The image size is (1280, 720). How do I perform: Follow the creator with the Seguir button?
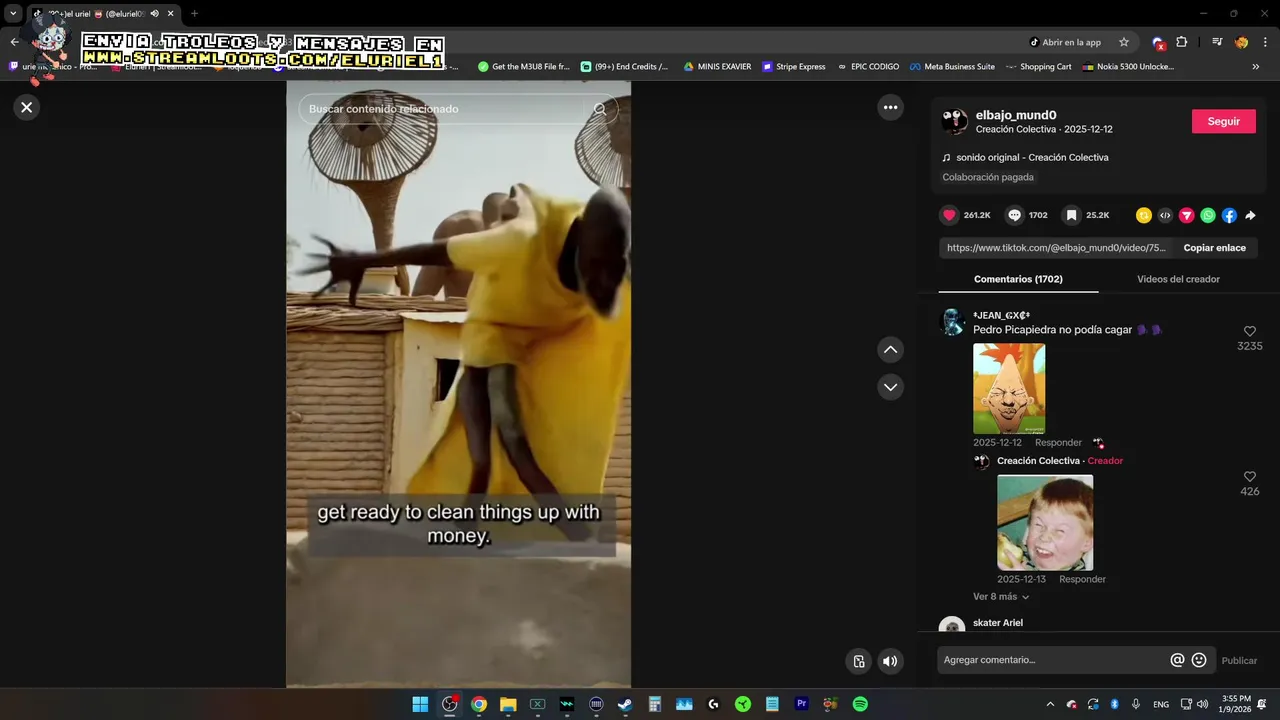pos(1223,121)
